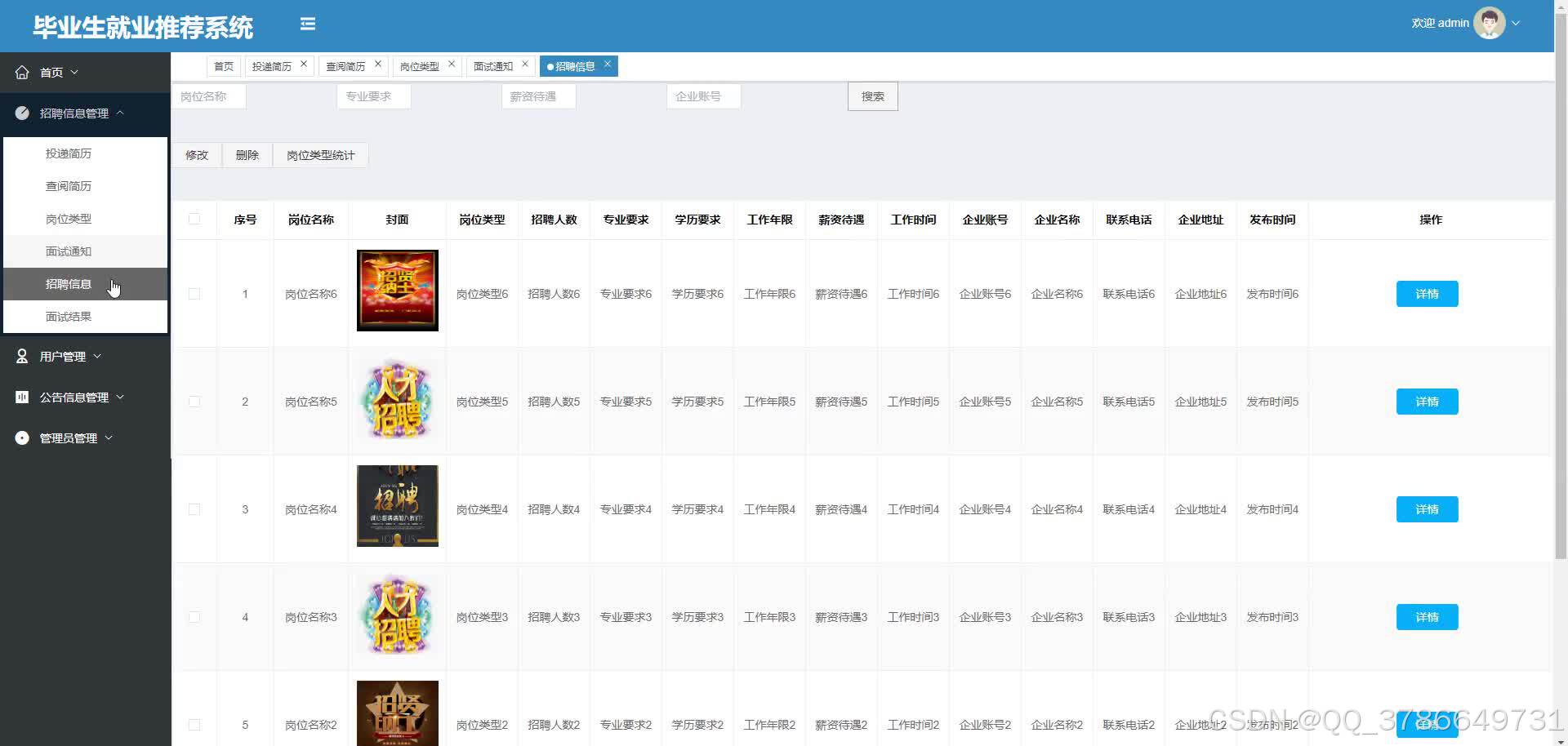1568x746 pixels.
Task: Open cover image of 岗位名称6
Action: [398, 291]
